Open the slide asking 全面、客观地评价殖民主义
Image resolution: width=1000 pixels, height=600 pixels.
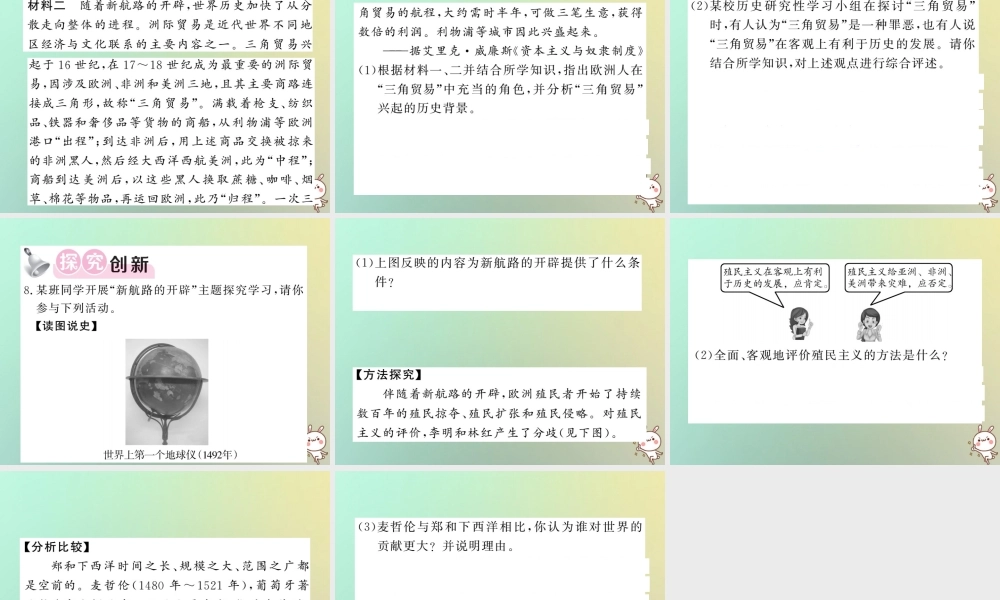835,341
